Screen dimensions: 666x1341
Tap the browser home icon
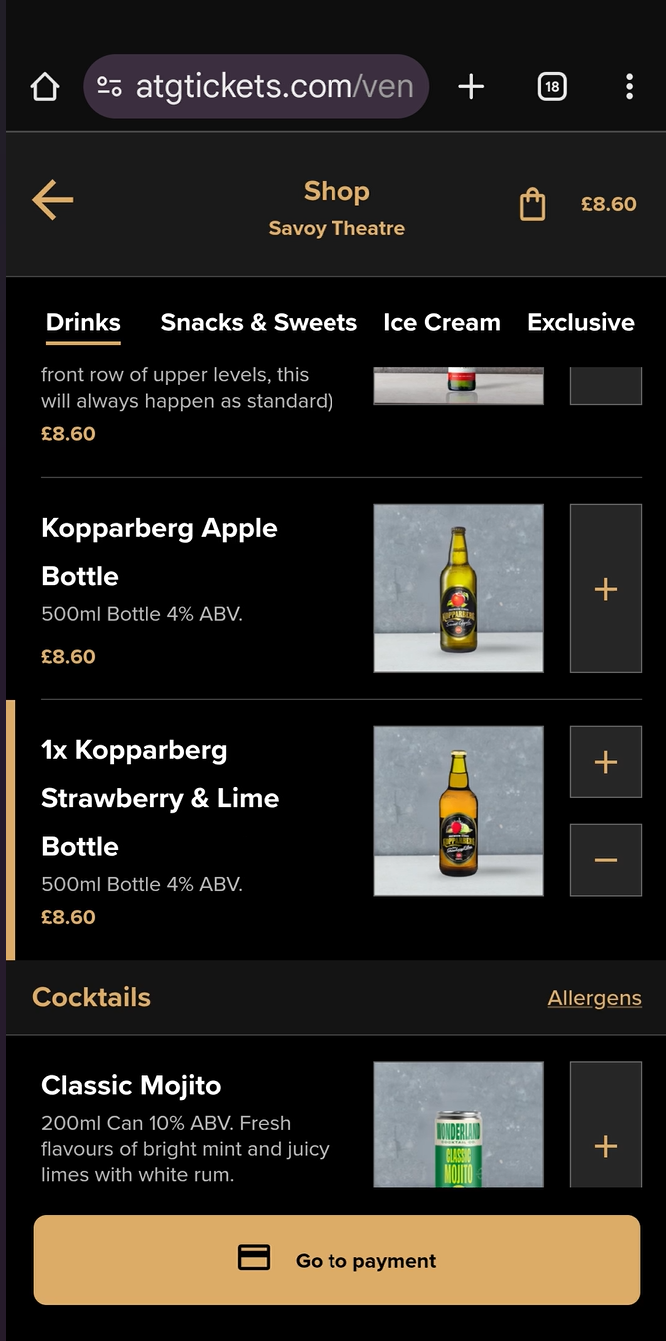pyautogui.click(x=45, y=87)
